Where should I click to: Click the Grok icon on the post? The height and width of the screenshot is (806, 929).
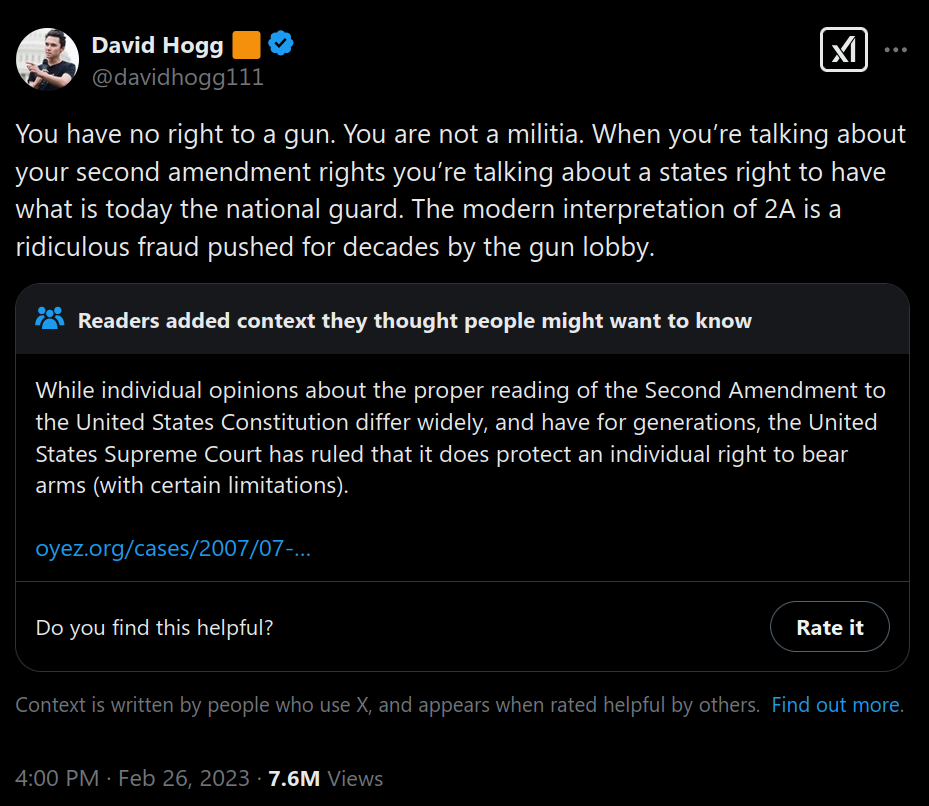843,50
